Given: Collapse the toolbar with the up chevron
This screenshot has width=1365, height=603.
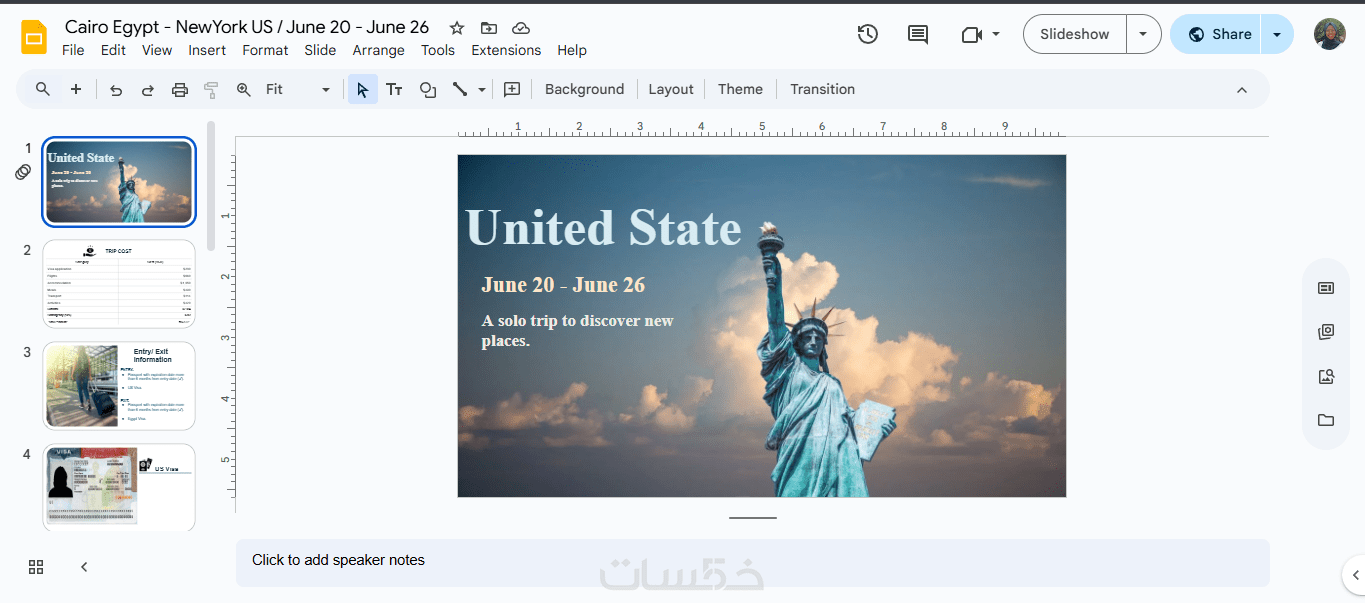Looking at the screenshot, I should click(1242, 89).
